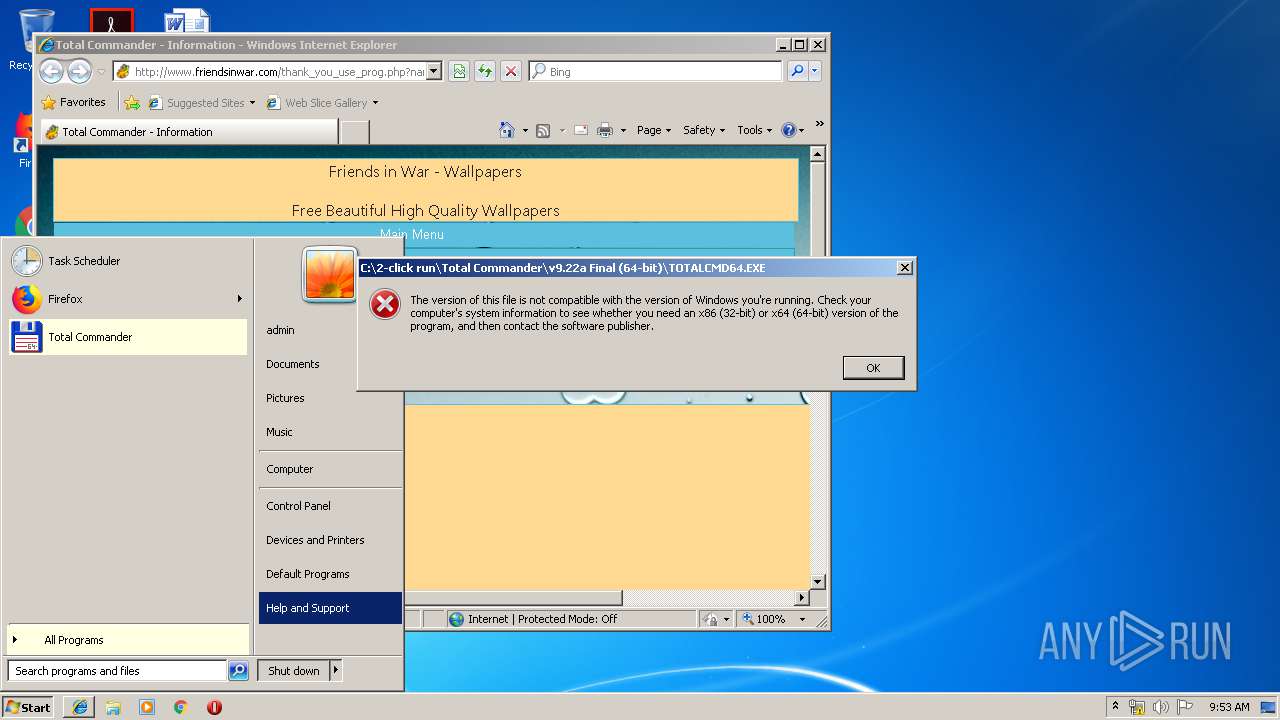Click the Start menu search magnifier icon
The width and height of the screenshot is (1280, 720).
(238, 671)
